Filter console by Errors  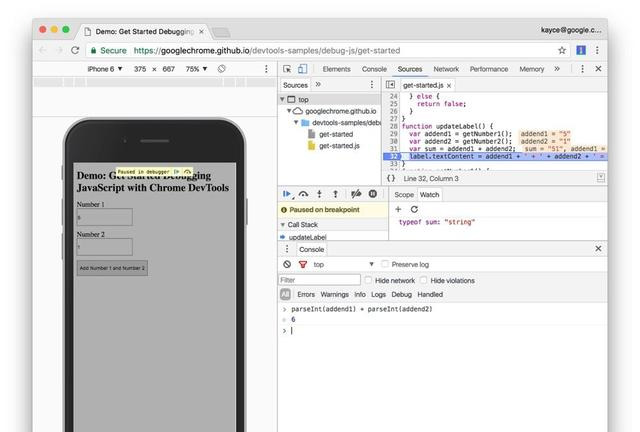[x=306, y=294]
